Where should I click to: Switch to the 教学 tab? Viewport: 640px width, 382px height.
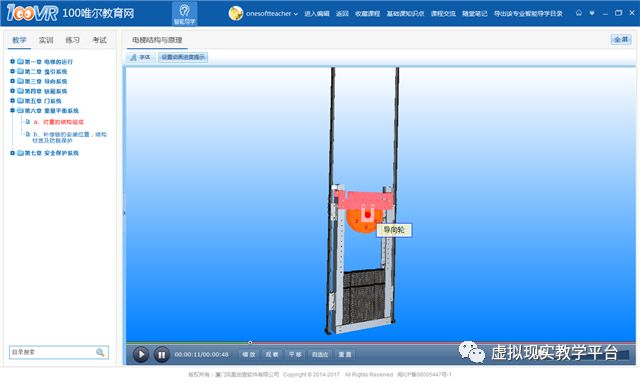click(19, 40)
